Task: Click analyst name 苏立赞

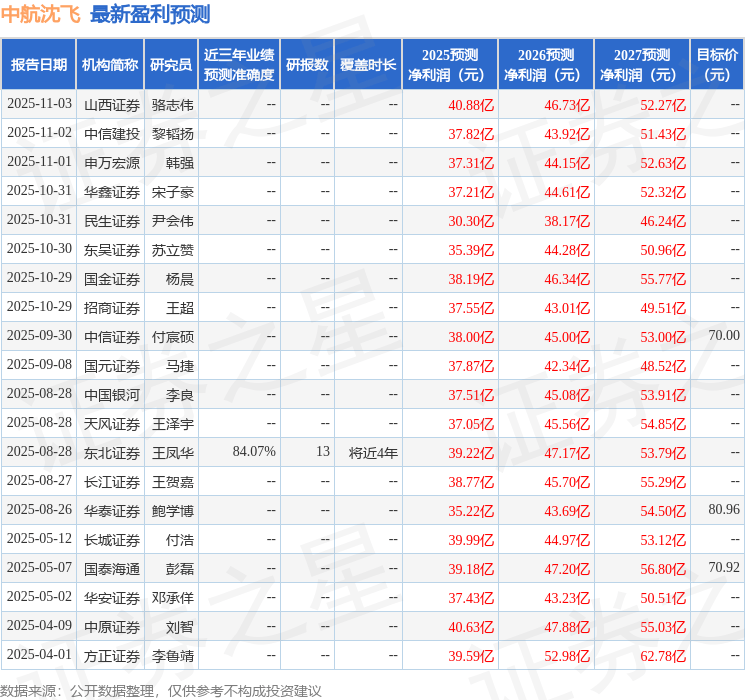Action: [172, 250]
